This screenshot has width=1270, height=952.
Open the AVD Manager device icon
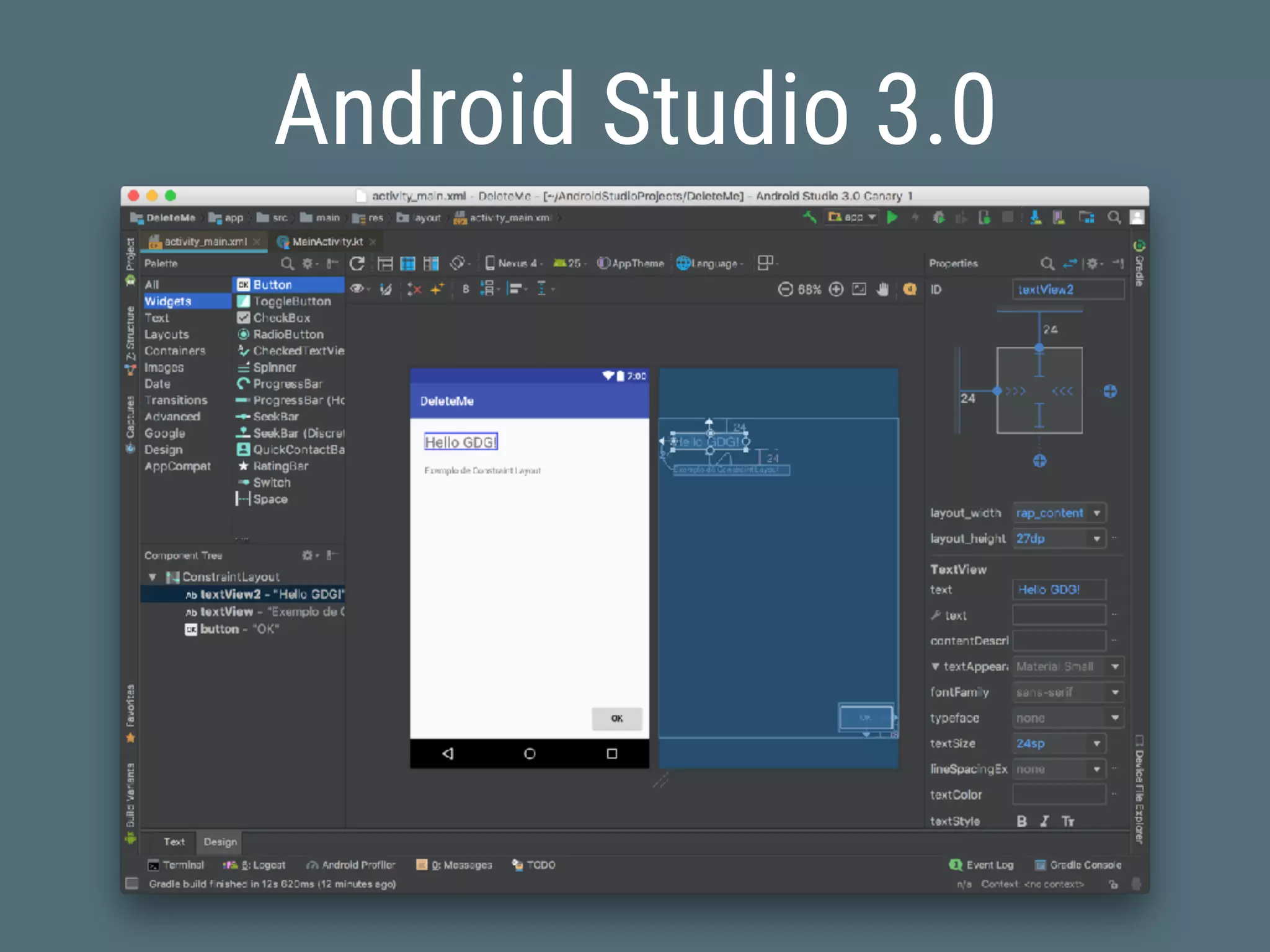[x=1059, y=218]
